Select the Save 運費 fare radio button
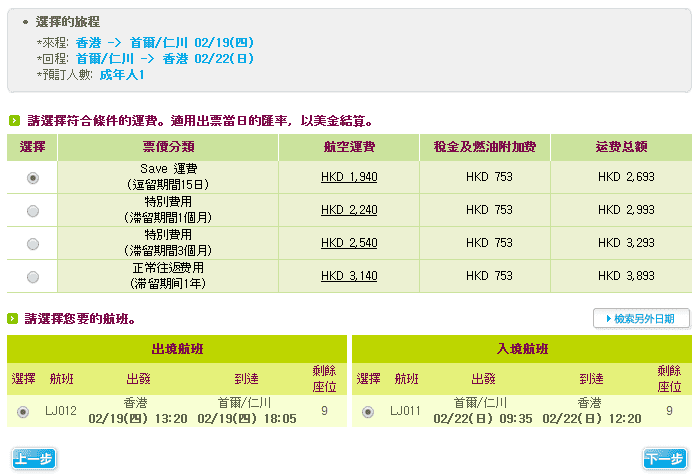697x475 pixels. click(33, 178)
